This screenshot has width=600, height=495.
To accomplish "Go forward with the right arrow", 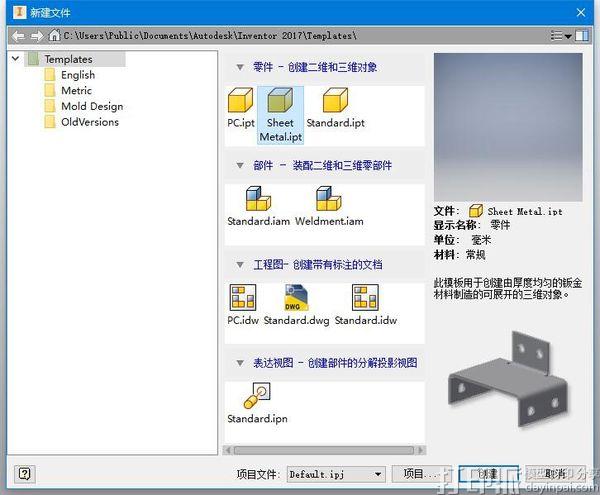I will (37, 36).
